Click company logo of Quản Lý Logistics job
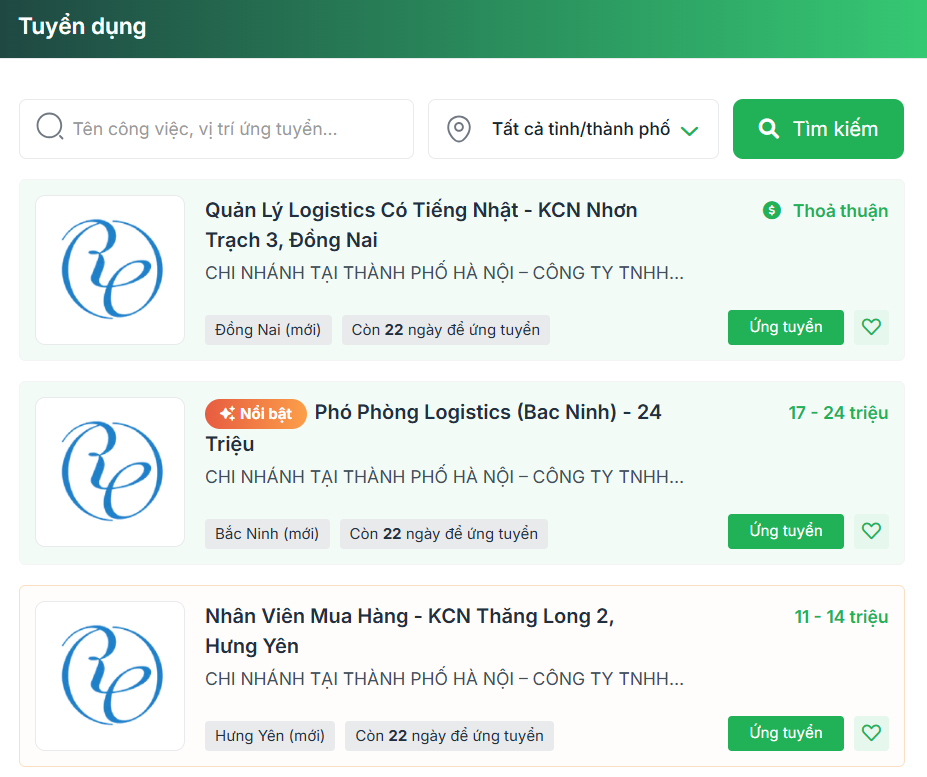 (x=110, y=270)
